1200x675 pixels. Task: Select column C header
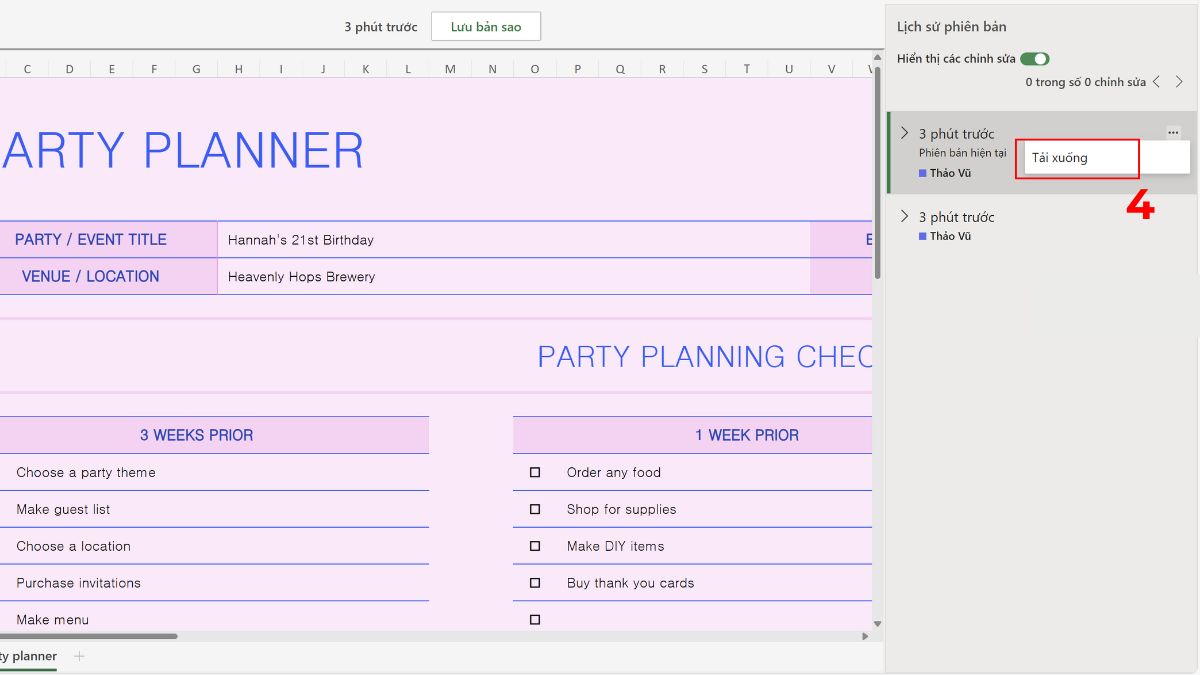(x=27, y=69)
